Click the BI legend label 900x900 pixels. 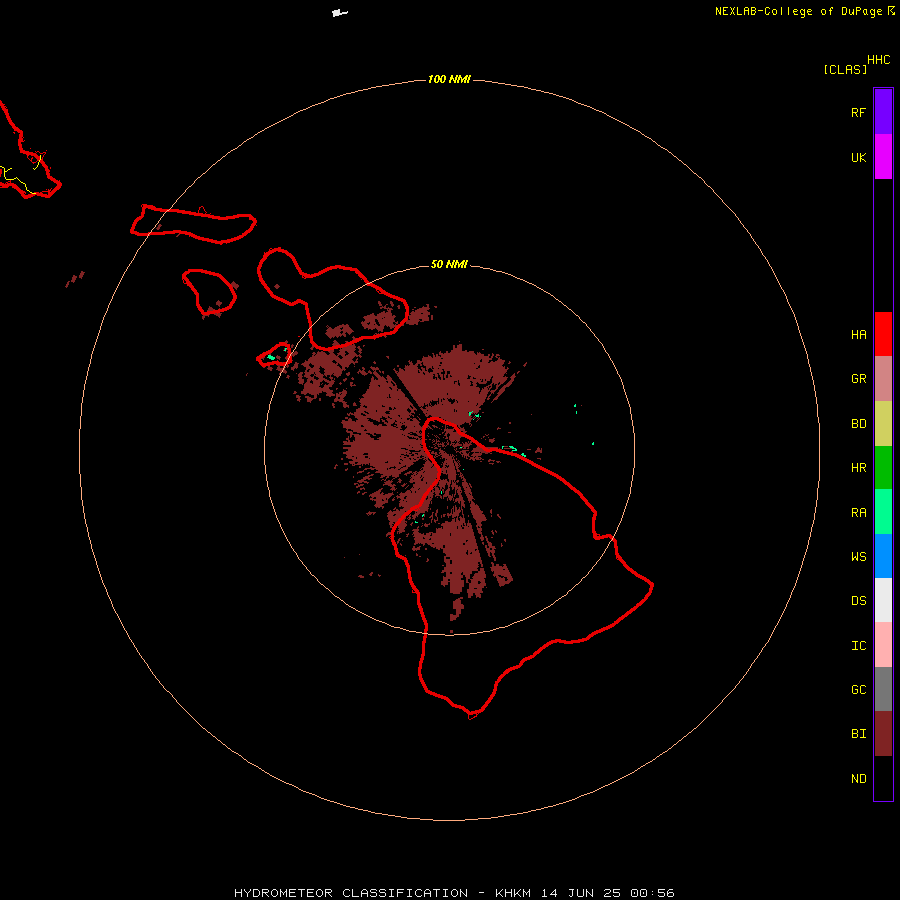pos(858,734)
